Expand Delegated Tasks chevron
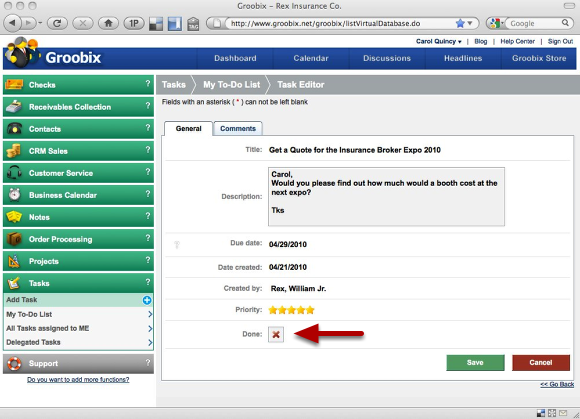This screenshot has width=580, height=419. click(150, 342)
